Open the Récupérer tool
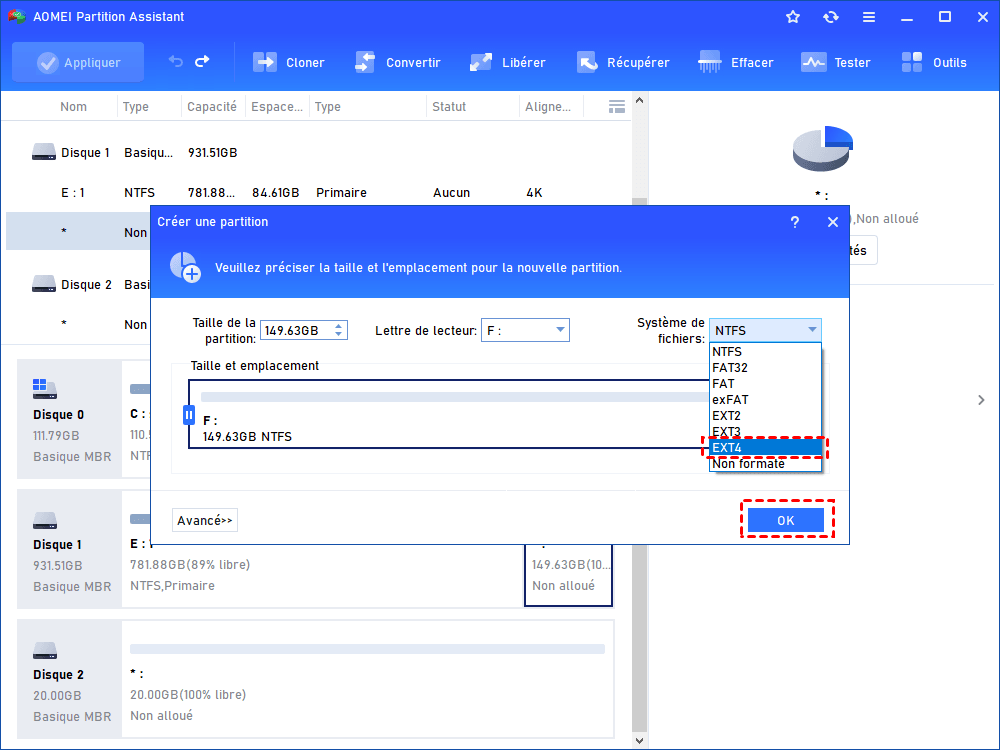The width and height of the screenshot is (1000, 750). pyautogui.click(x=623, y=62)
